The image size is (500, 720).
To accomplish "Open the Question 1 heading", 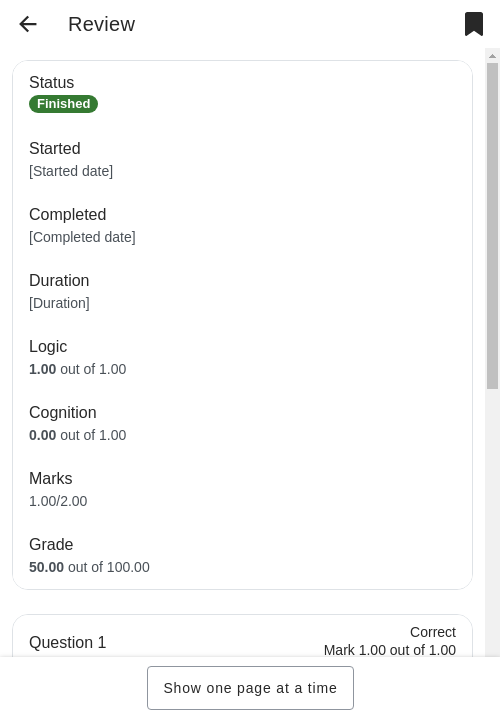I will click(x=67, y=642).
